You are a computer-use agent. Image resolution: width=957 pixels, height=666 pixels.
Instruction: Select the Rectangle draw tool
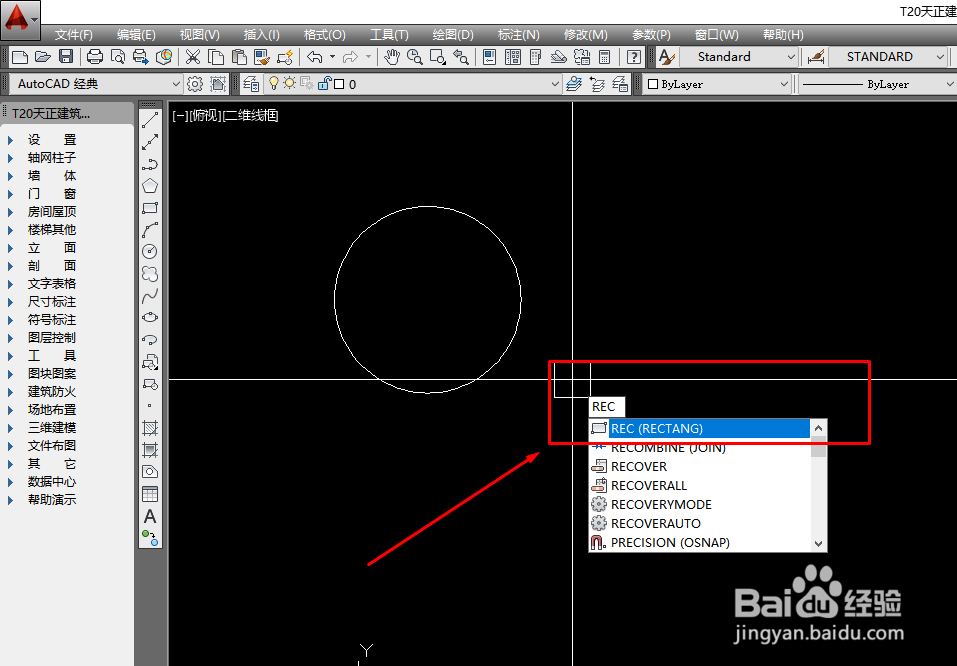(x=150, y=208)
